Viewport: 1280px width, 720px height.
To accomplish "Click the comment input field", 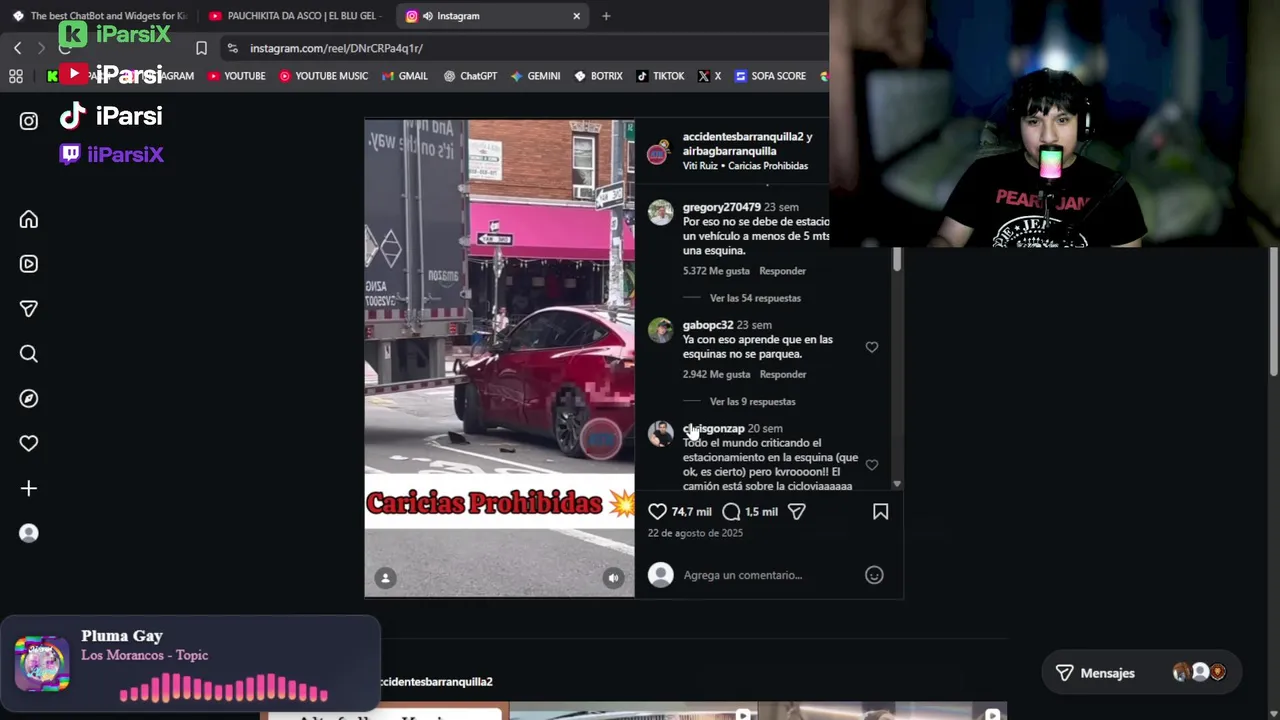I will pyautogui.click(x=768, y=575).
